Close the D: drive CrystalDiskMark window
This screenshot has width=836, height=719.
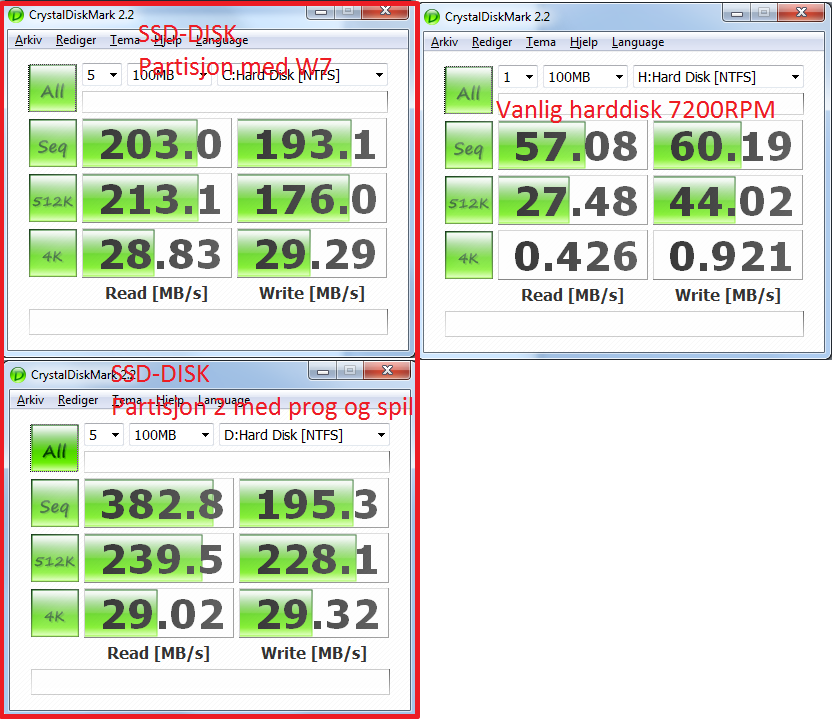click(x=387, y=370)
